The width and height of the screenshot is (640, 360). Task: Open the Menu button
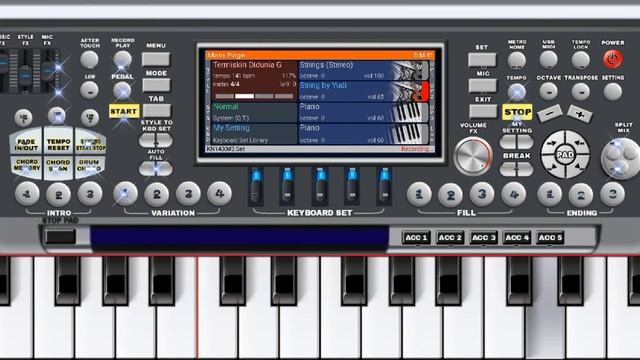156,59
